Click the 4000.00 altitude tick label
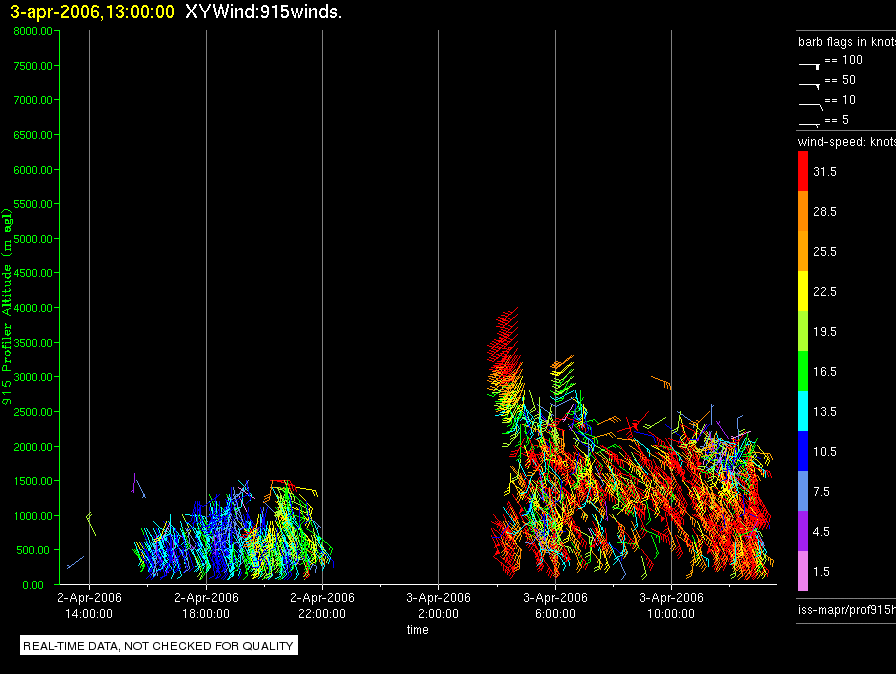 click(x=33, y=308)
